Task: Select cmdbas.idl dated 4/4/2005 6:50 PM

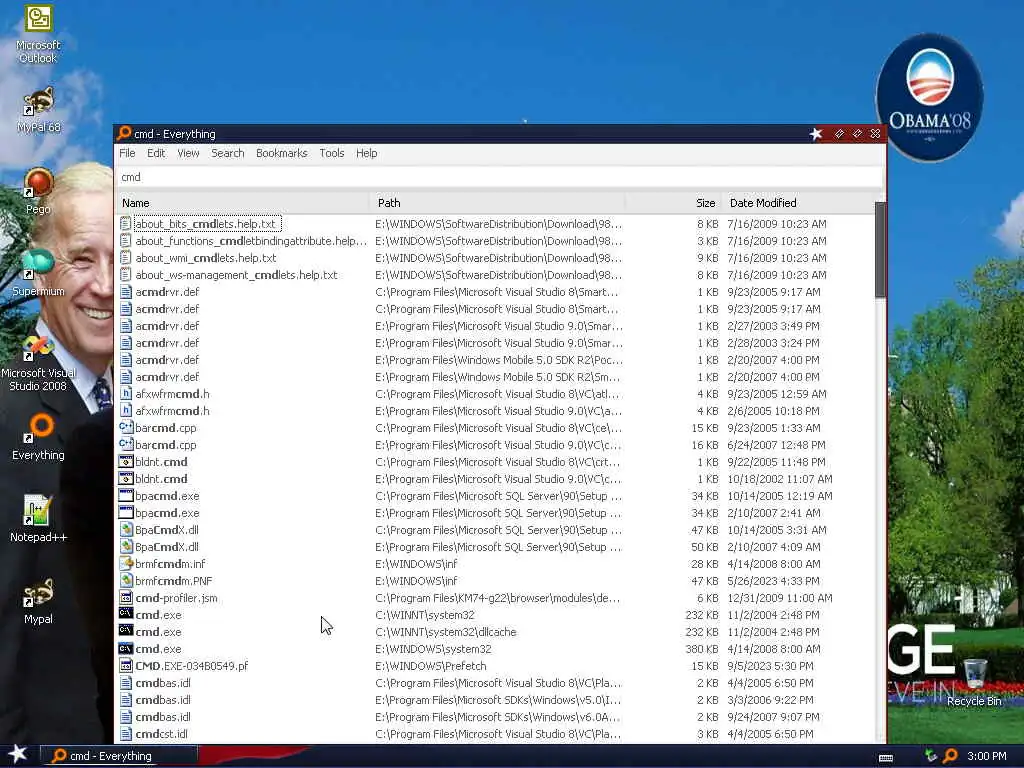Action: point(163,682)
